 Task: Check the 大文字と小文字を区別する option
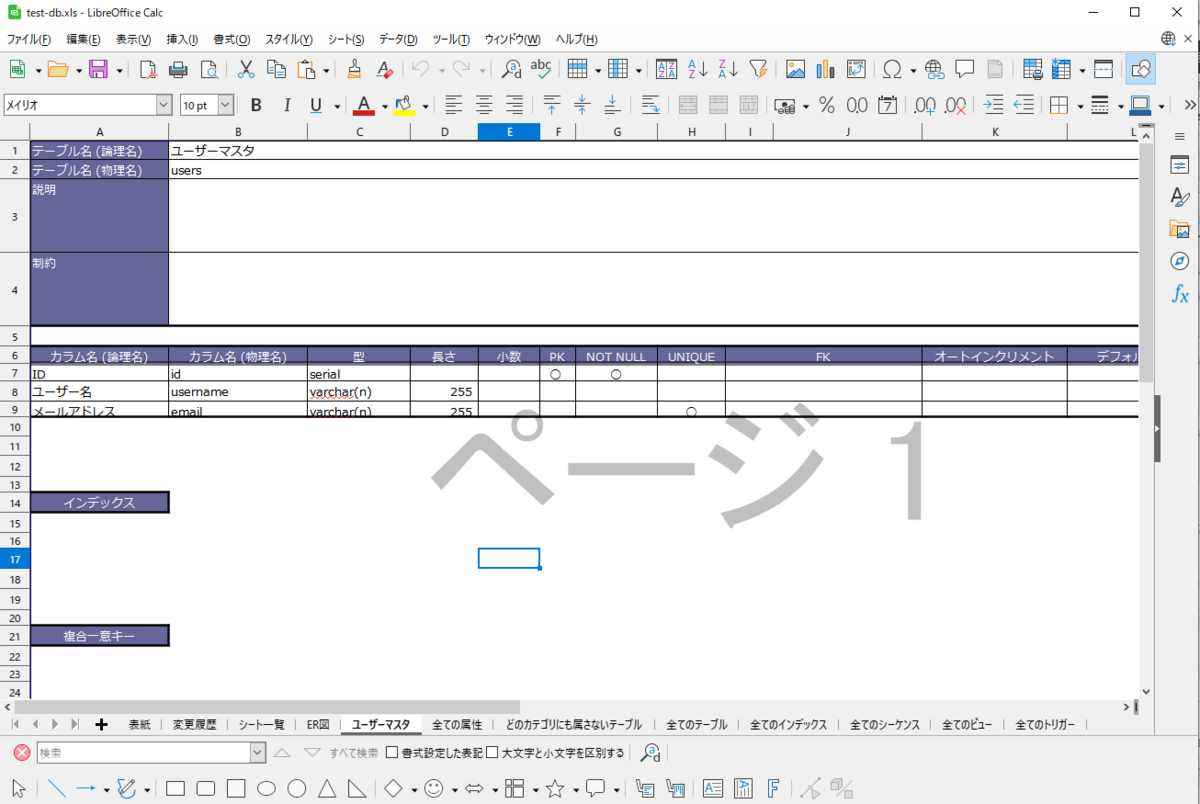[492, 752]
